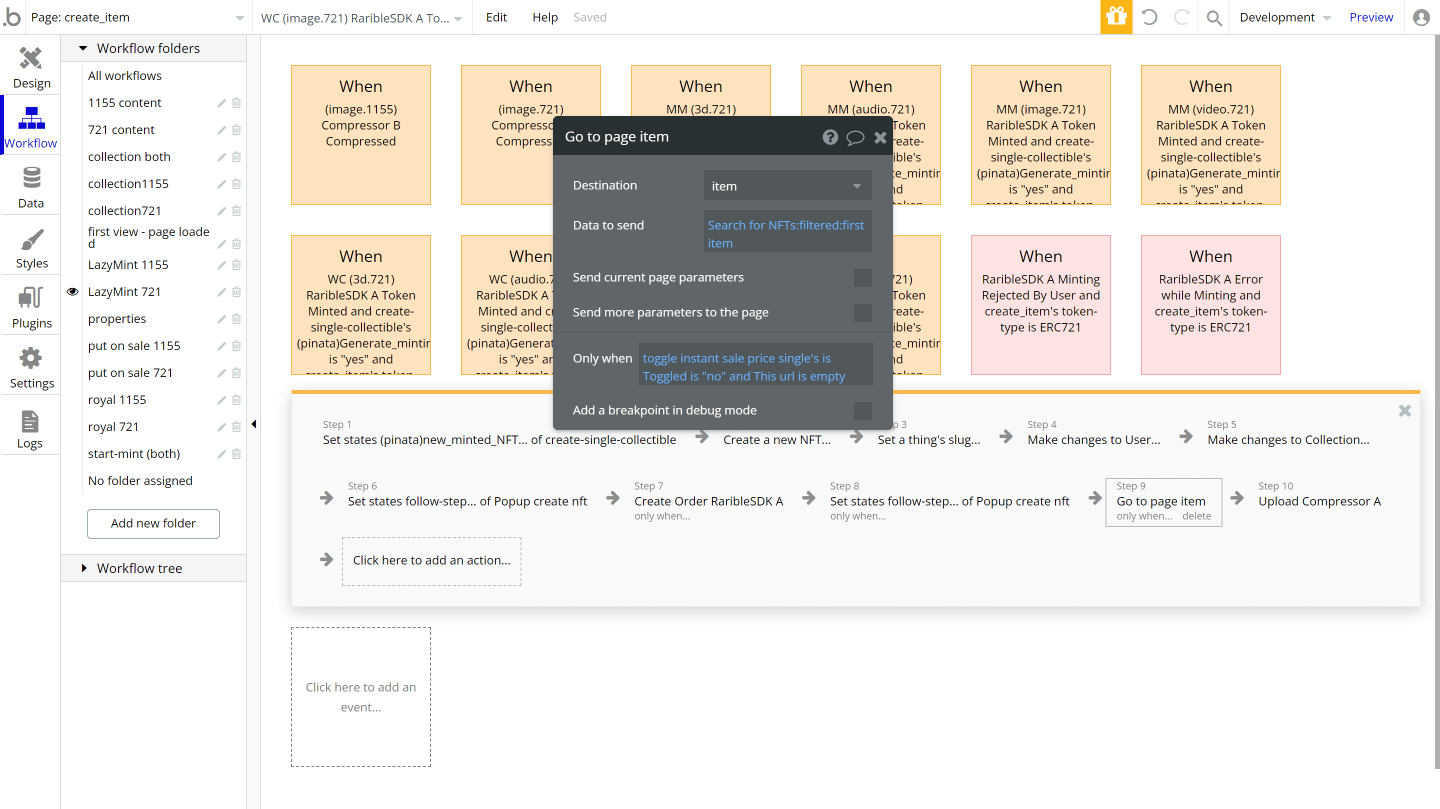The image size is (1440, 809).
Task: Collapse the Workflow folders section
Action: pyautogui.click(x=83, y=47)
